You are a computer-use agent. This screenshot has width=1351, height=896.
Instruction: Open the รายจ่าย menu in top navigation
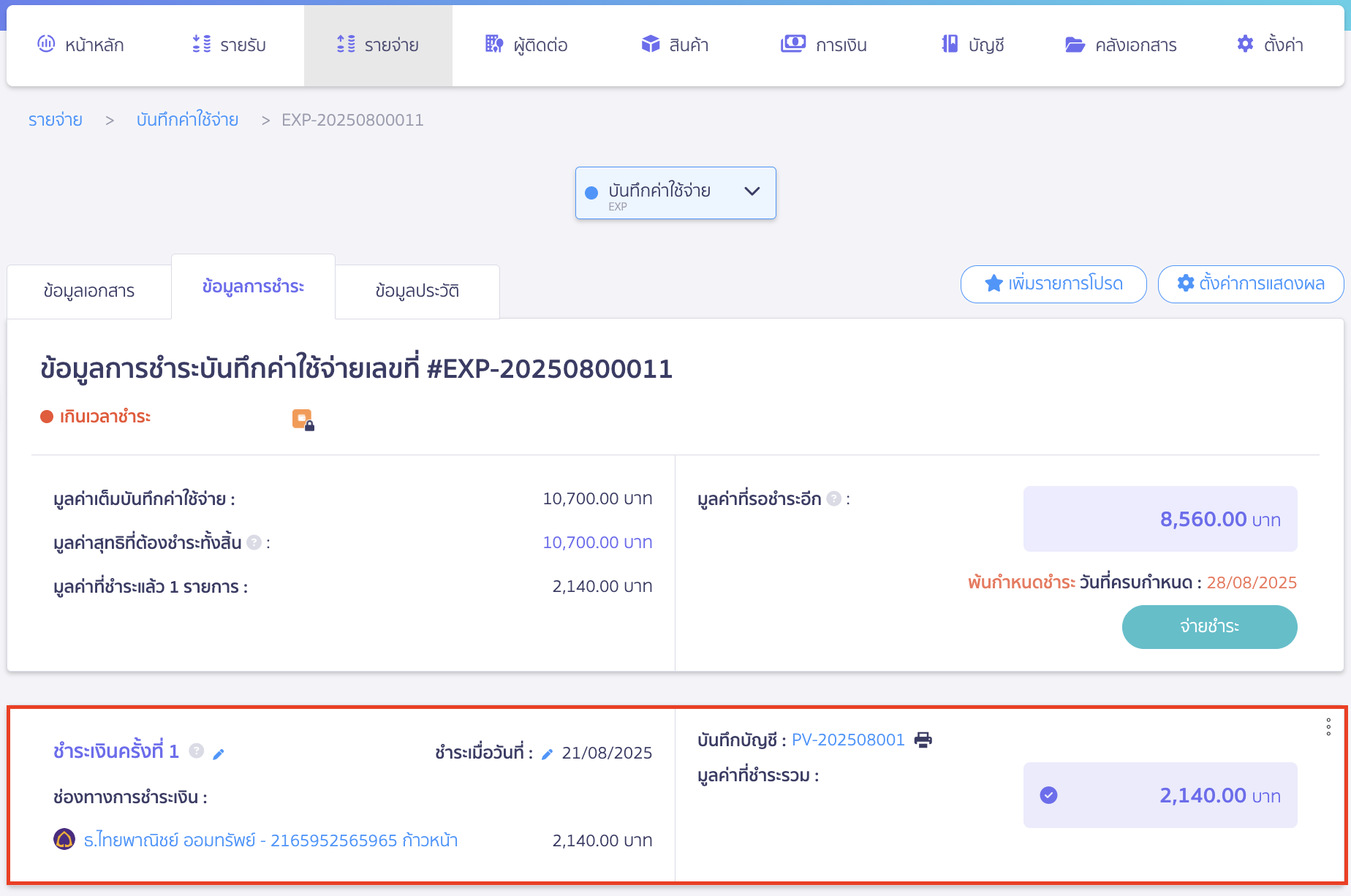(x=378, y=45)
